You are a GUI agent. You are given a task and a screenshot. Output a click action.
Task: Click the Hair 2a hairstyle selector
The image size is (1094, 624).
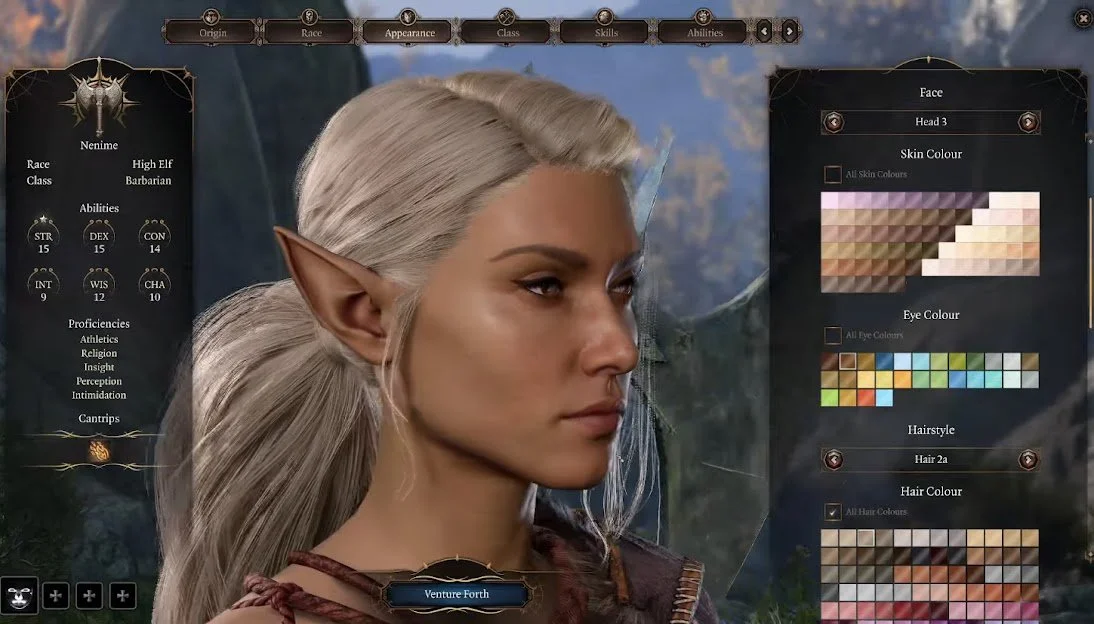931,459
